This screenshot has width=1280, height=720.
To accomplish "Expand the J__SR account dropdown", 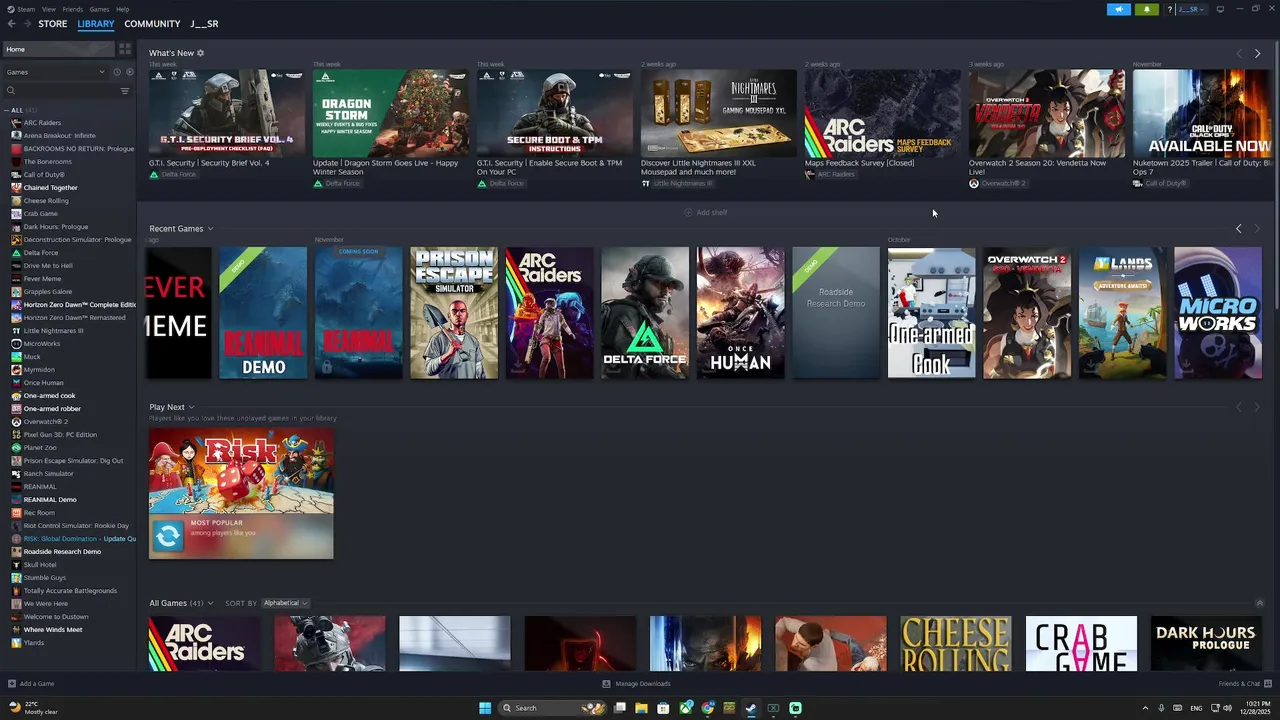I will 1191,9.
